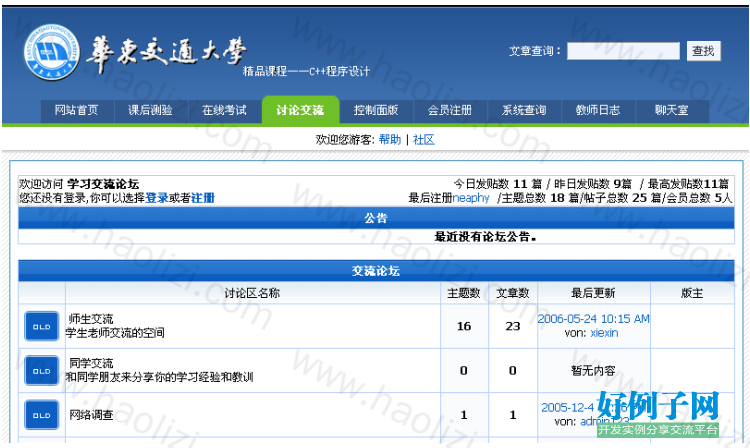Screen dimensions: 750x448
Task: Click topic count 16 in 师生交流 row
Action: pos(464,326)
